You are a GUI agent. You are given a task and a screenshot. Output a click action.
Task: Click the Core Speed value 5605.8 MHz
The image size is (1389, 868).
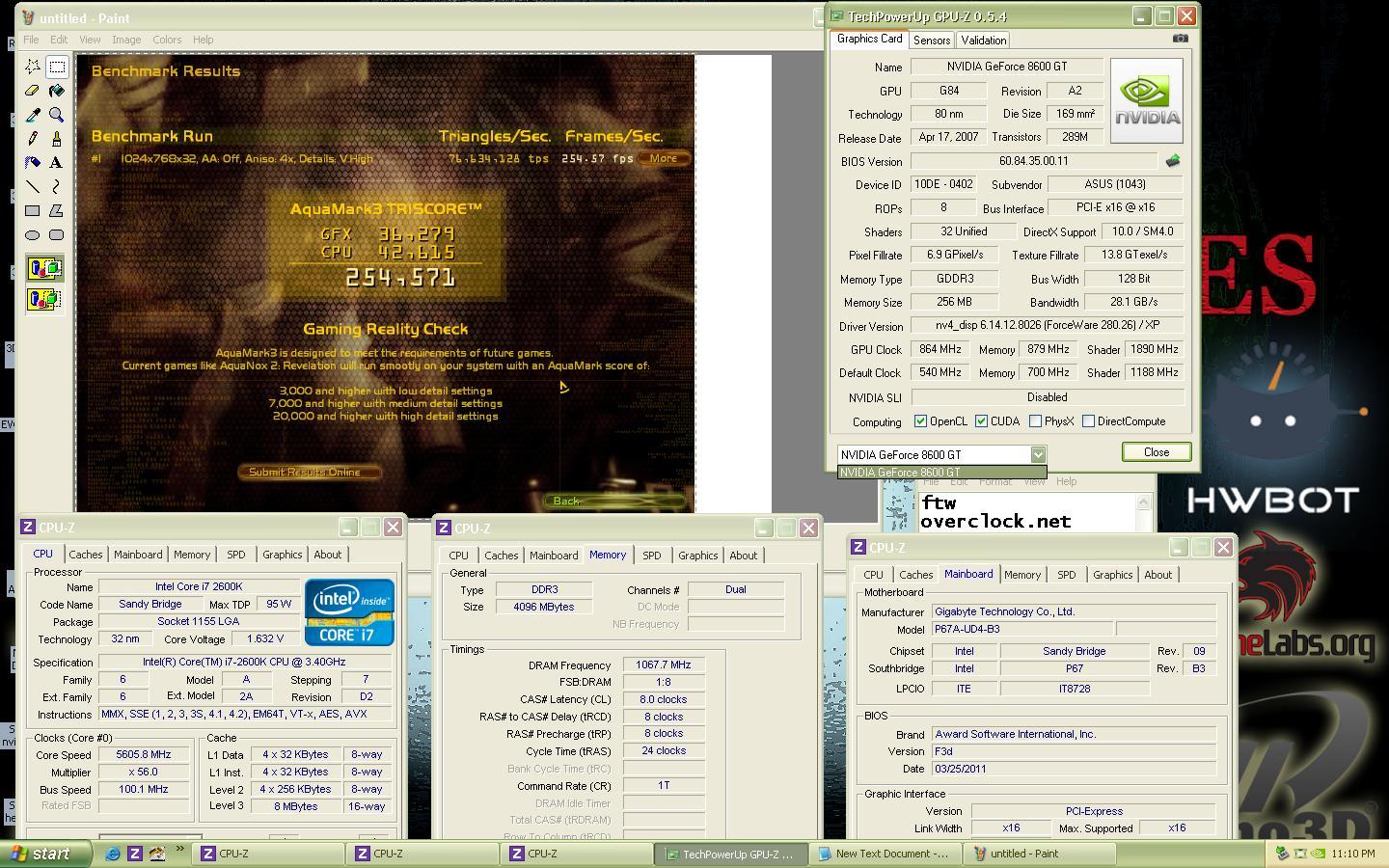[143, 754]
